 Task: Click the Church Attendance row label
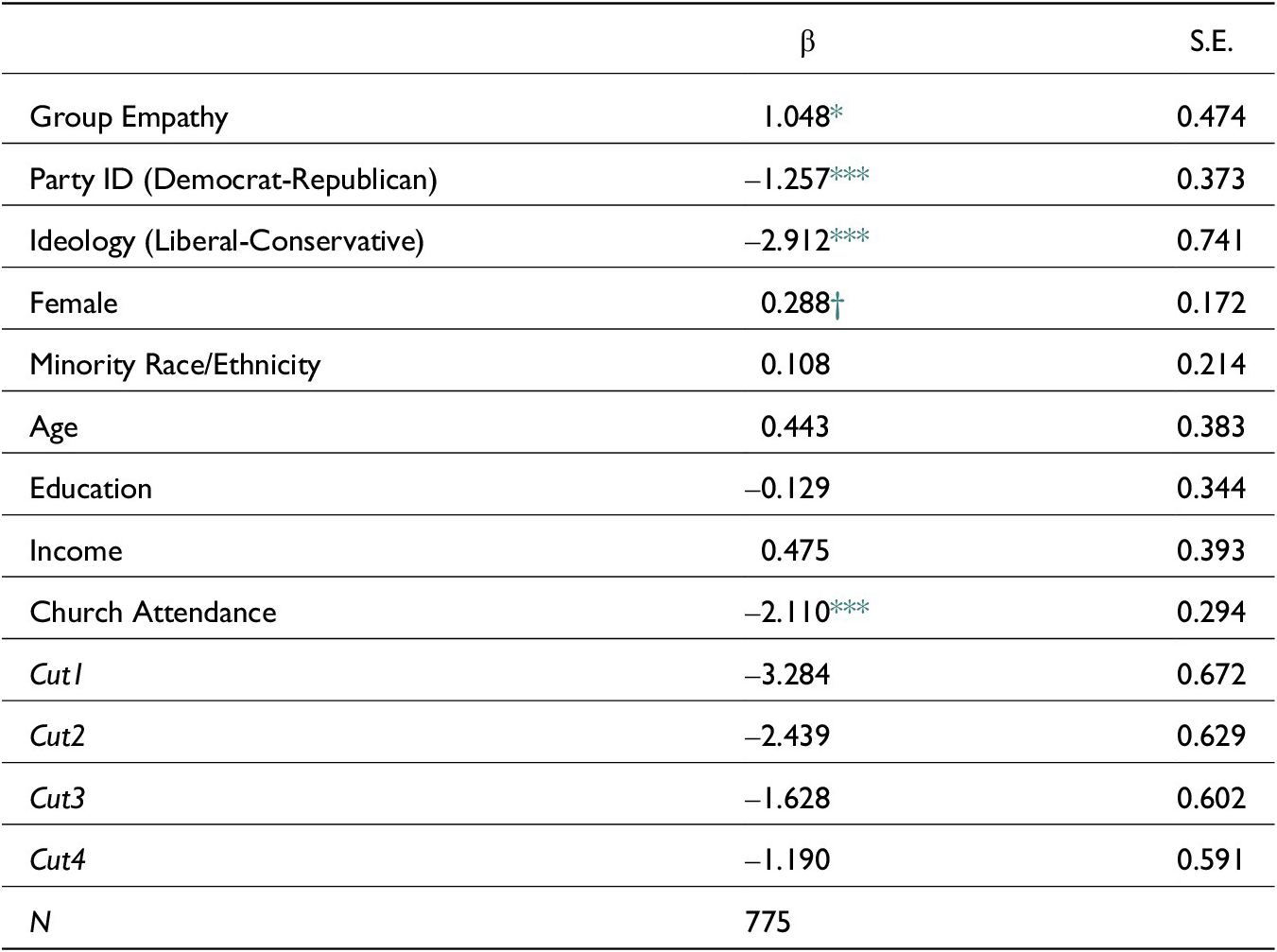(x=153, y=613)
